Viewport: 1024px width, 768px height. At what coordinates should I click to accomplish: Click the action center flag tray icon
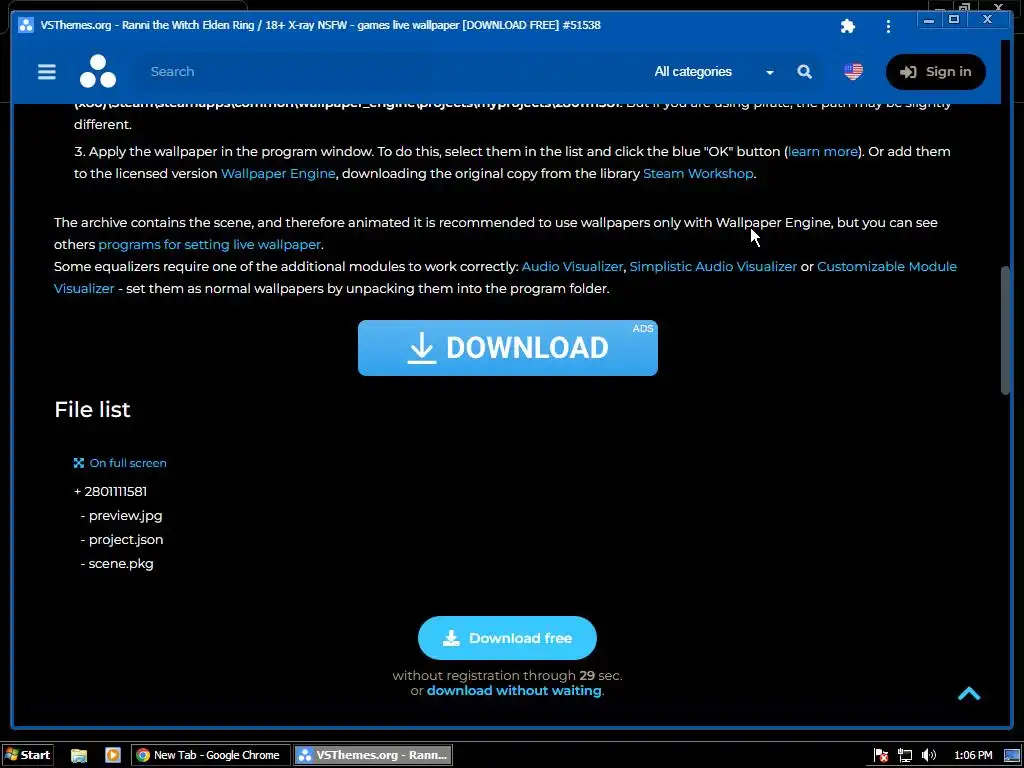pyautogui.click(x=880, y=756)
